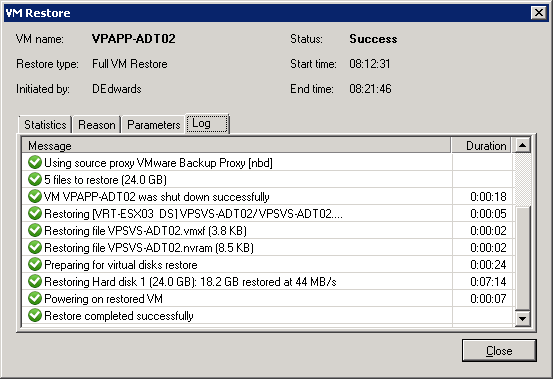
Task: Click check icon for VPSVS-ADT02.vmxf row
Action: [35, 230]
